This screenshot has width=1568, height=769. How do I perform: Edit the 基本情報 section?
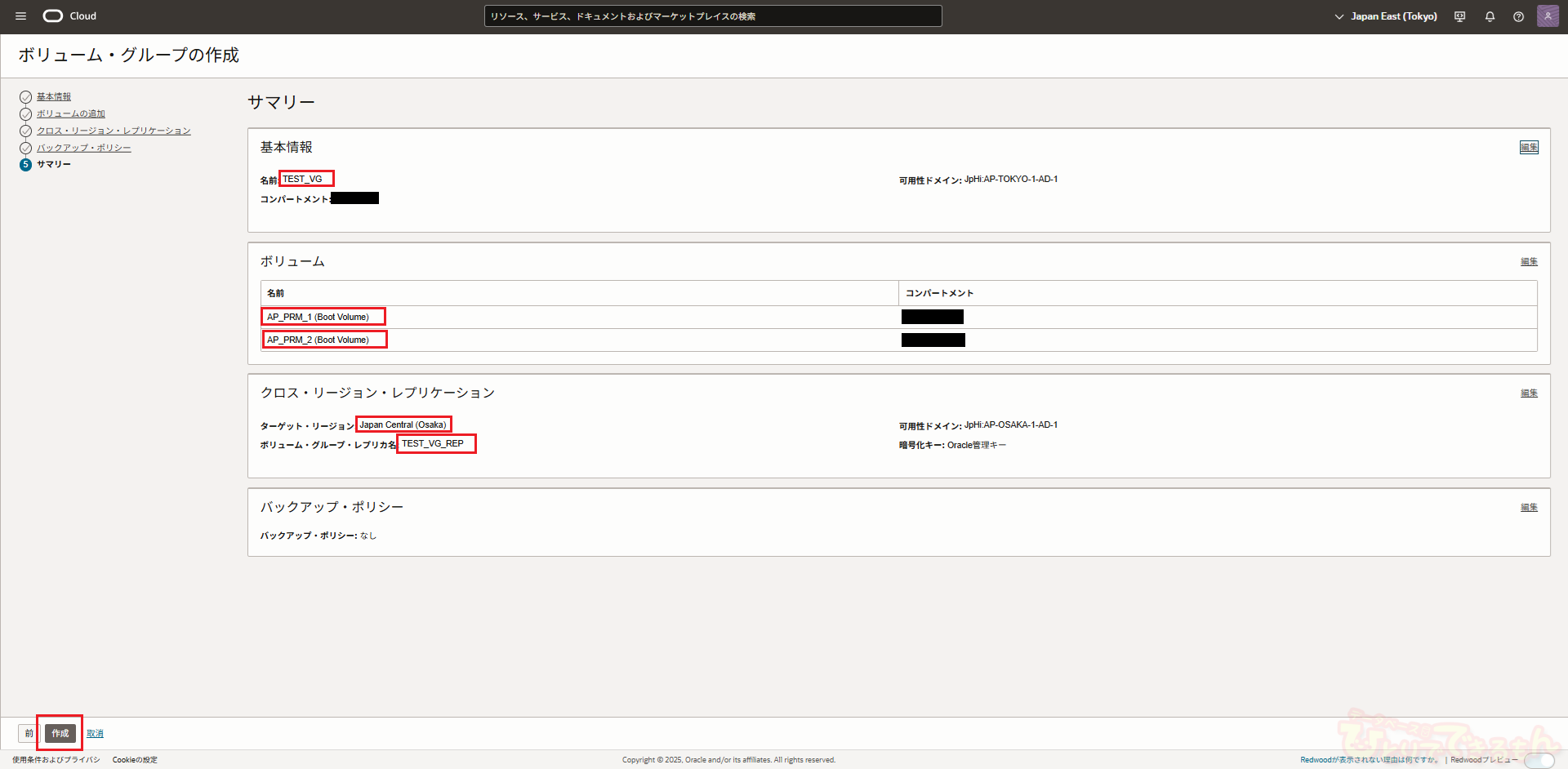[1529, 148]
